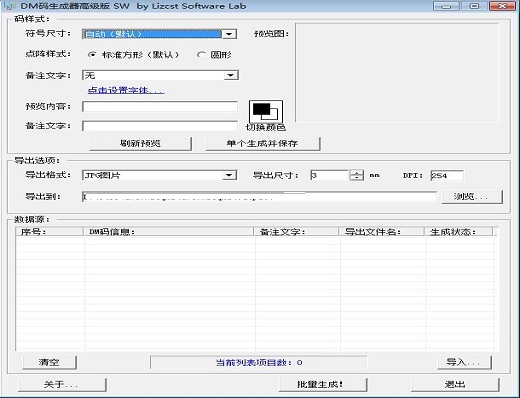Click the 导出到 export path field
520x398 pixels.
coord(259,197)
